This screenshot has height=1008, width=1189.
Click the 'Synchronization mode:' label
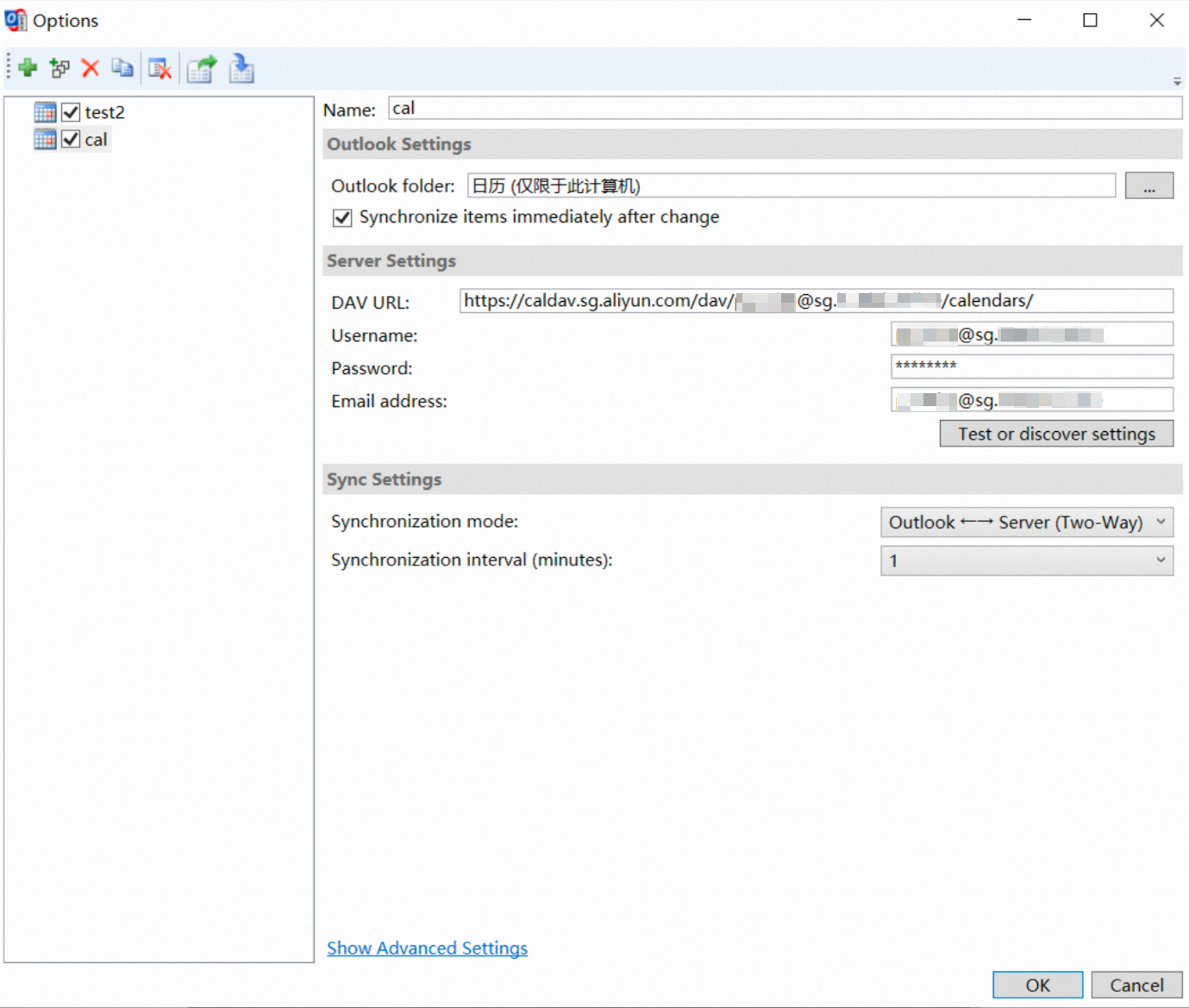424,522
